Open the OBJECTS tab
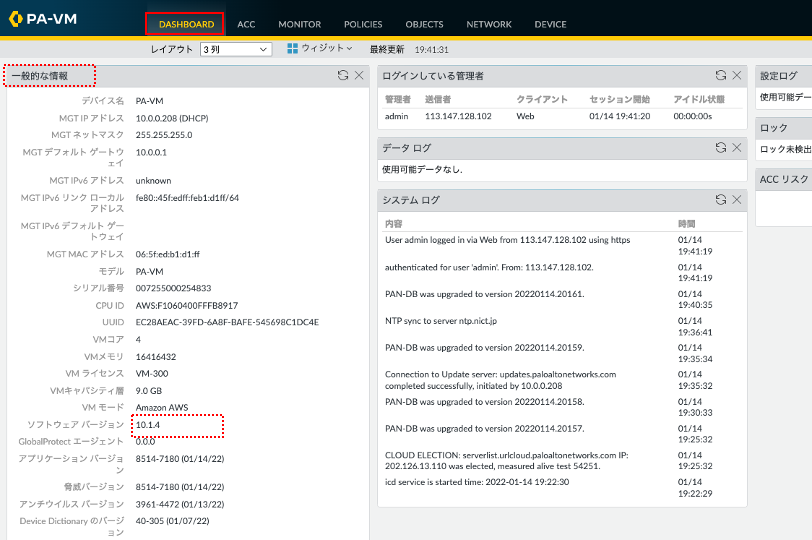The width and height of the screenshot is (812, 540). [424, 24]
